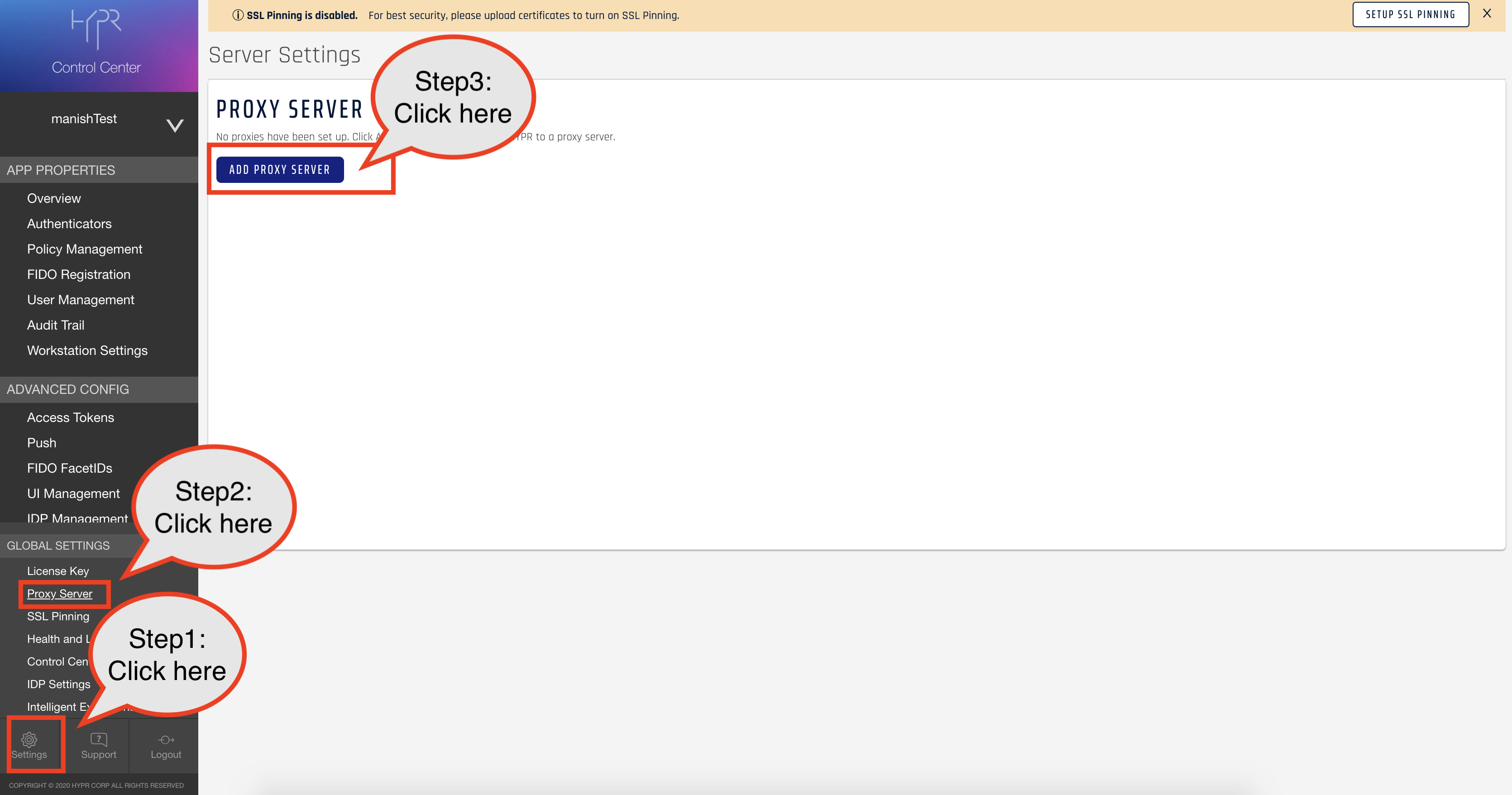Click the Add Proxy Server button
This screenshot has height=795, width=1512.
(279, 170)
